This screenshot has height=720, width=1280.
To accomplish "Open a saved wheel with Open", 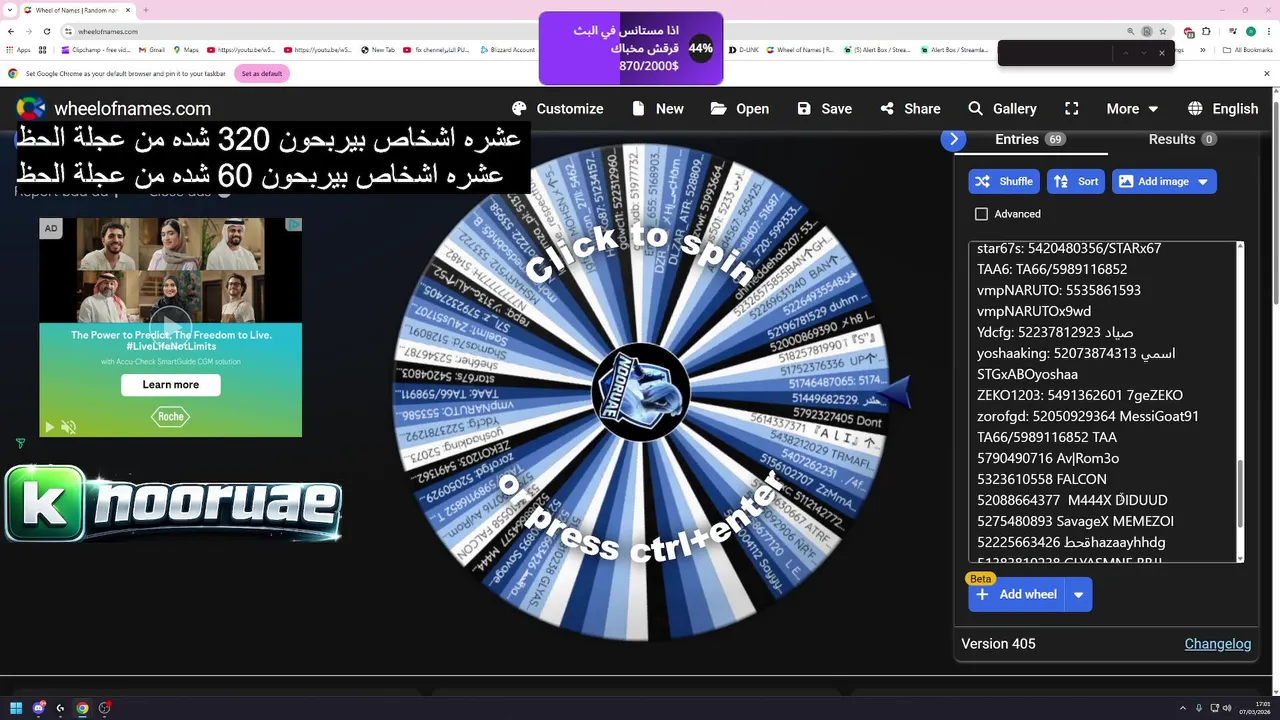I will click(740, 108).
